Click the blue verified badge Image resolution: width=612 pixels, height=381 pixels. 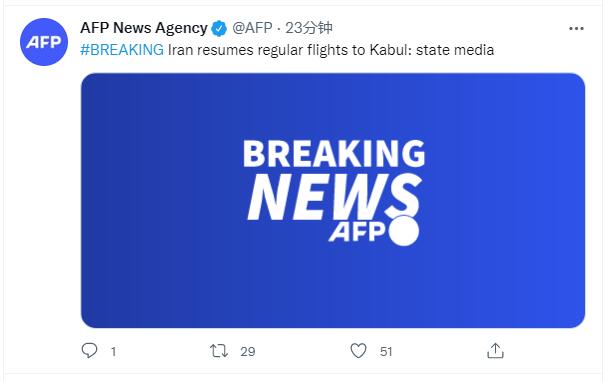coord(219,28)
